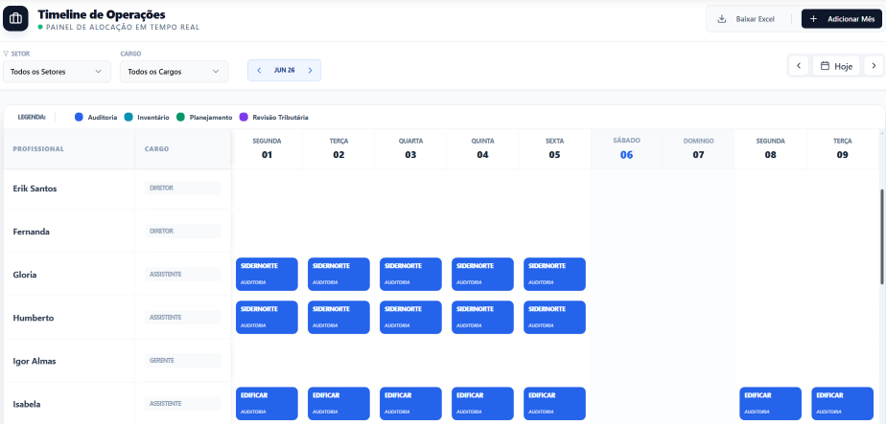Select Humberto's SIDERNORTE block on day 01
The height and width of the screenshot is (424, 886).
[267, 317]
